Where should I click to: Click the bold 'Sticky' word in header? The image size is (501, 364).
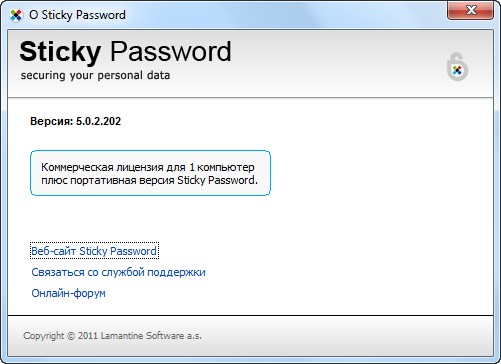tap(60, 53)
